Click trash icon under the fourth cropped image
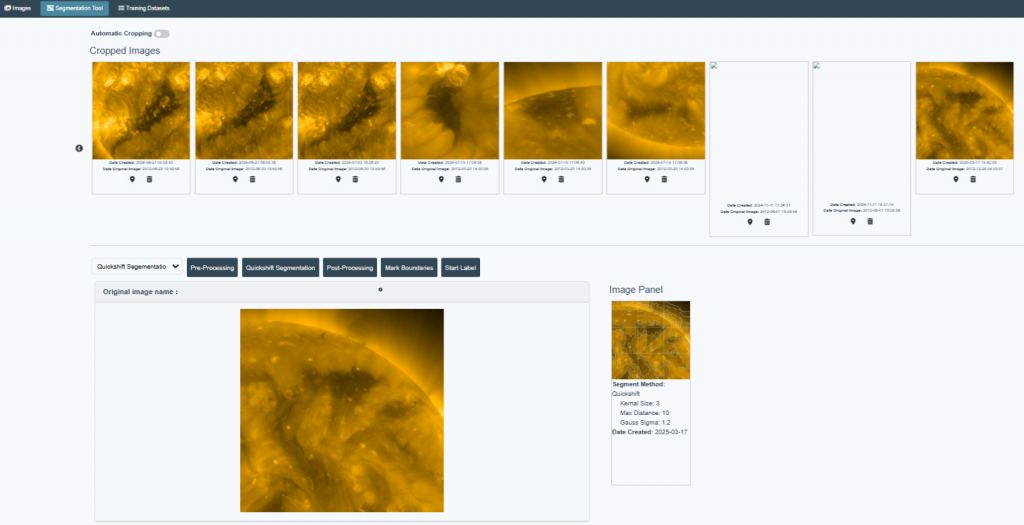The height and width of the screenshot is (525, 1024). coord(458,180)
